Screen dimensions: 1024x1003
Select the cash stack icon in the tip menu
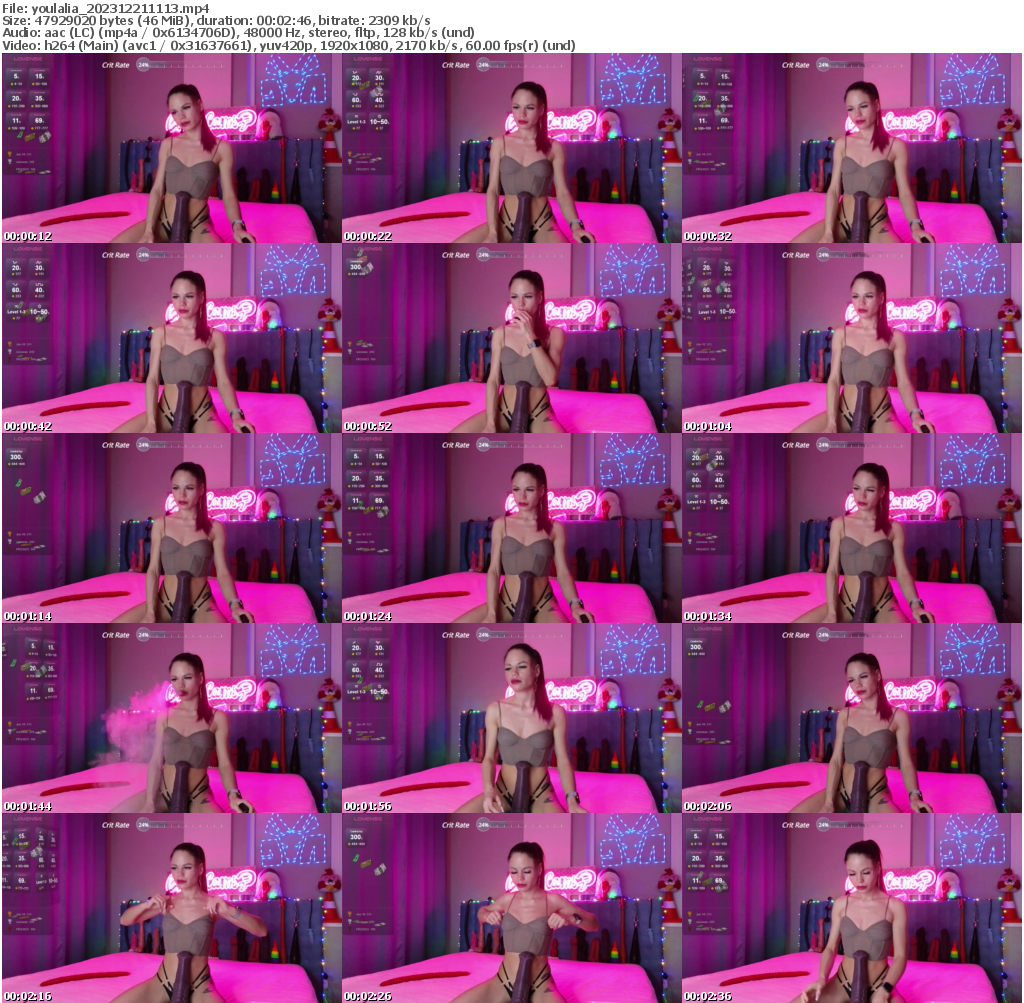[x=44, y=137]
